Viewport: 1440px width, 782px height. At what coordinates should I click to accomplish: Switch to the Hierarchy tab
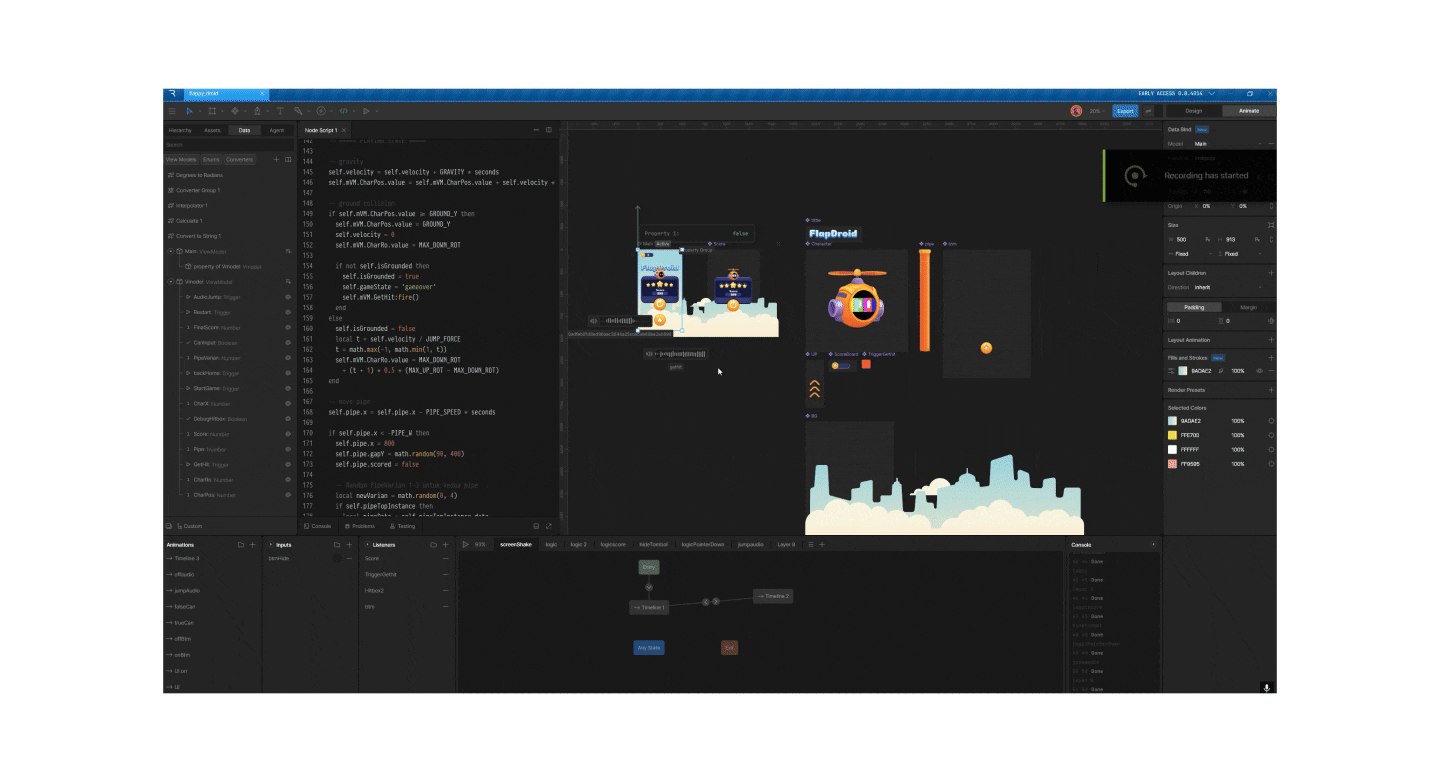(180, 130)
